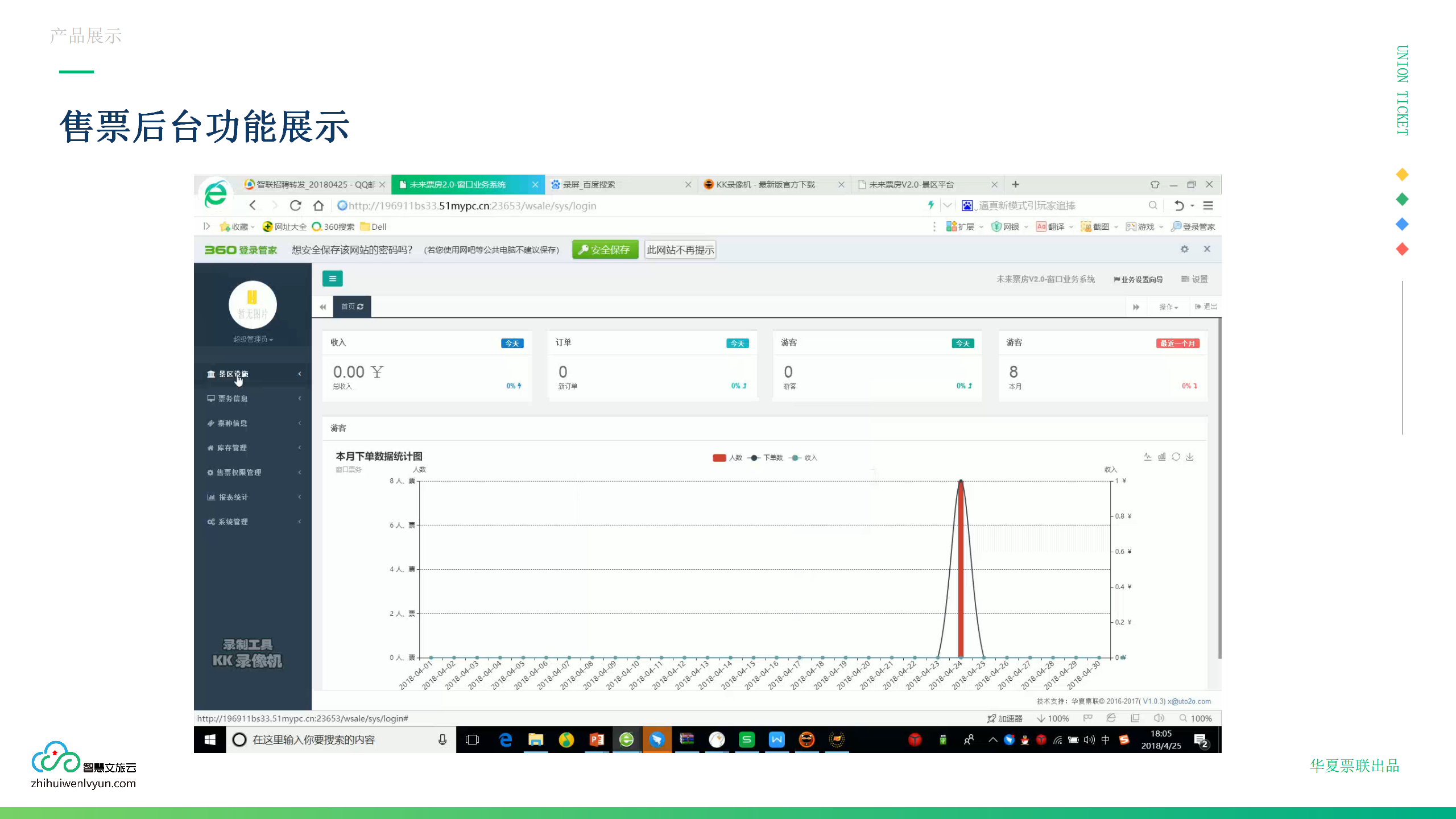
Task: Open the 操作 dropdown in tab bar
Action: [x=1169, y=307]
